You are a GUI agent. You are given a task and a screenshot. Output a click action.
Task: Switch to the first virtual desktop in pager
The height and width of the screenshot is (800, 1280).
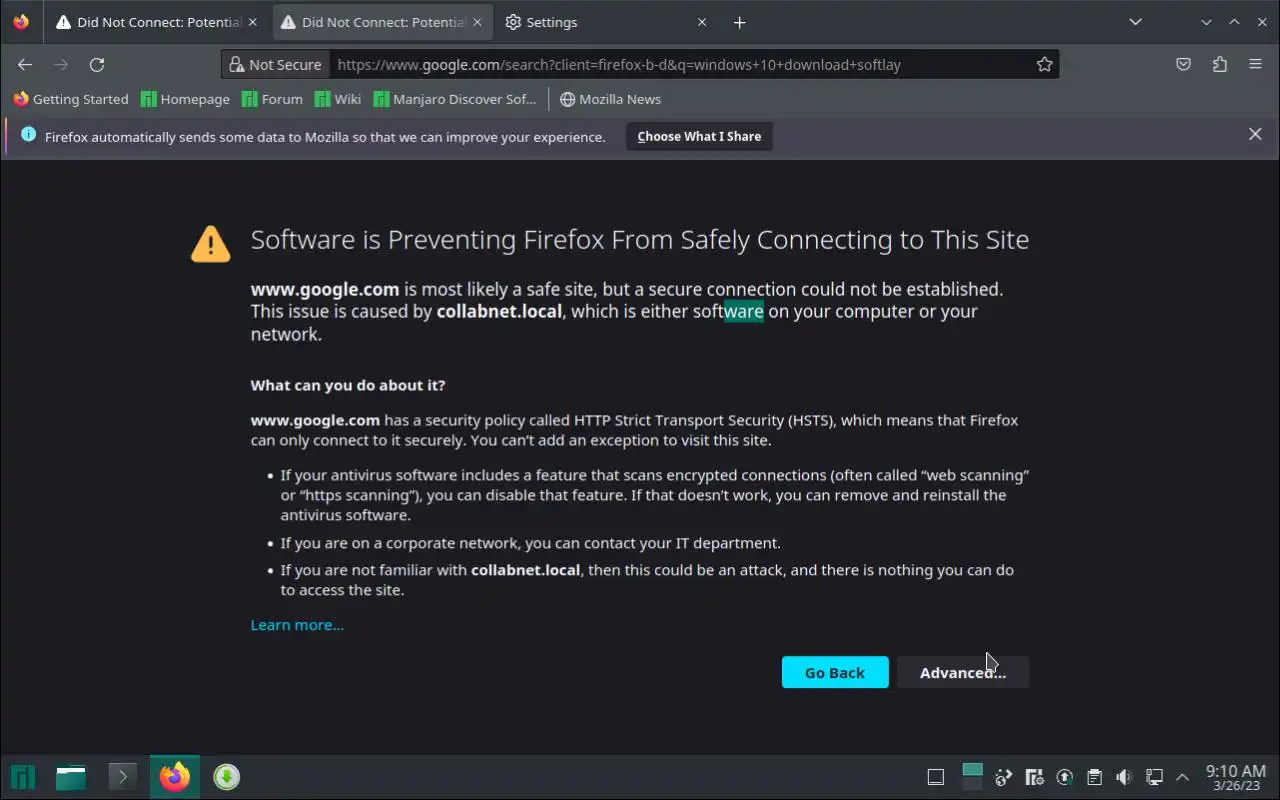pos(972,770)
